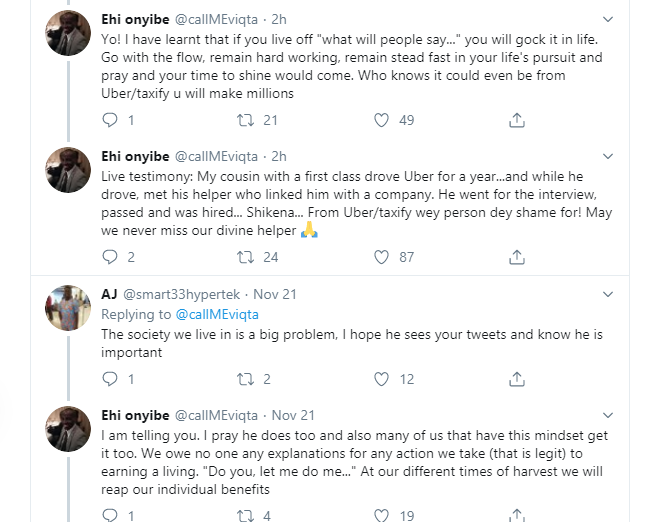Like the "what will people say" tweet

pos(380,120)
